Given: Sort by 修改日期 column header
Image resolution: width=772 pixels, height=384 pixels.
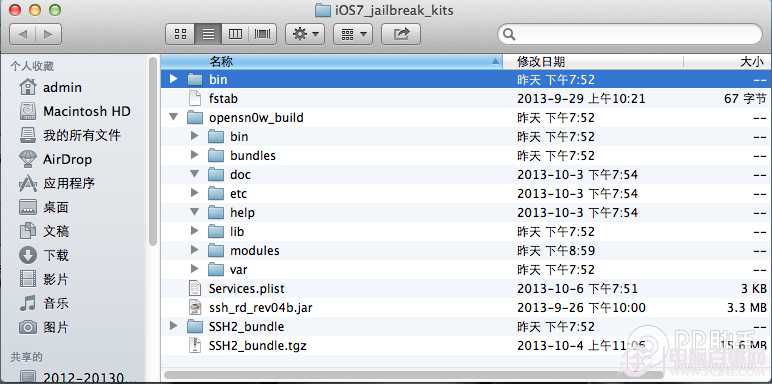Looking at the screenshot, I should pyautogui.click(x=593, y=62).
